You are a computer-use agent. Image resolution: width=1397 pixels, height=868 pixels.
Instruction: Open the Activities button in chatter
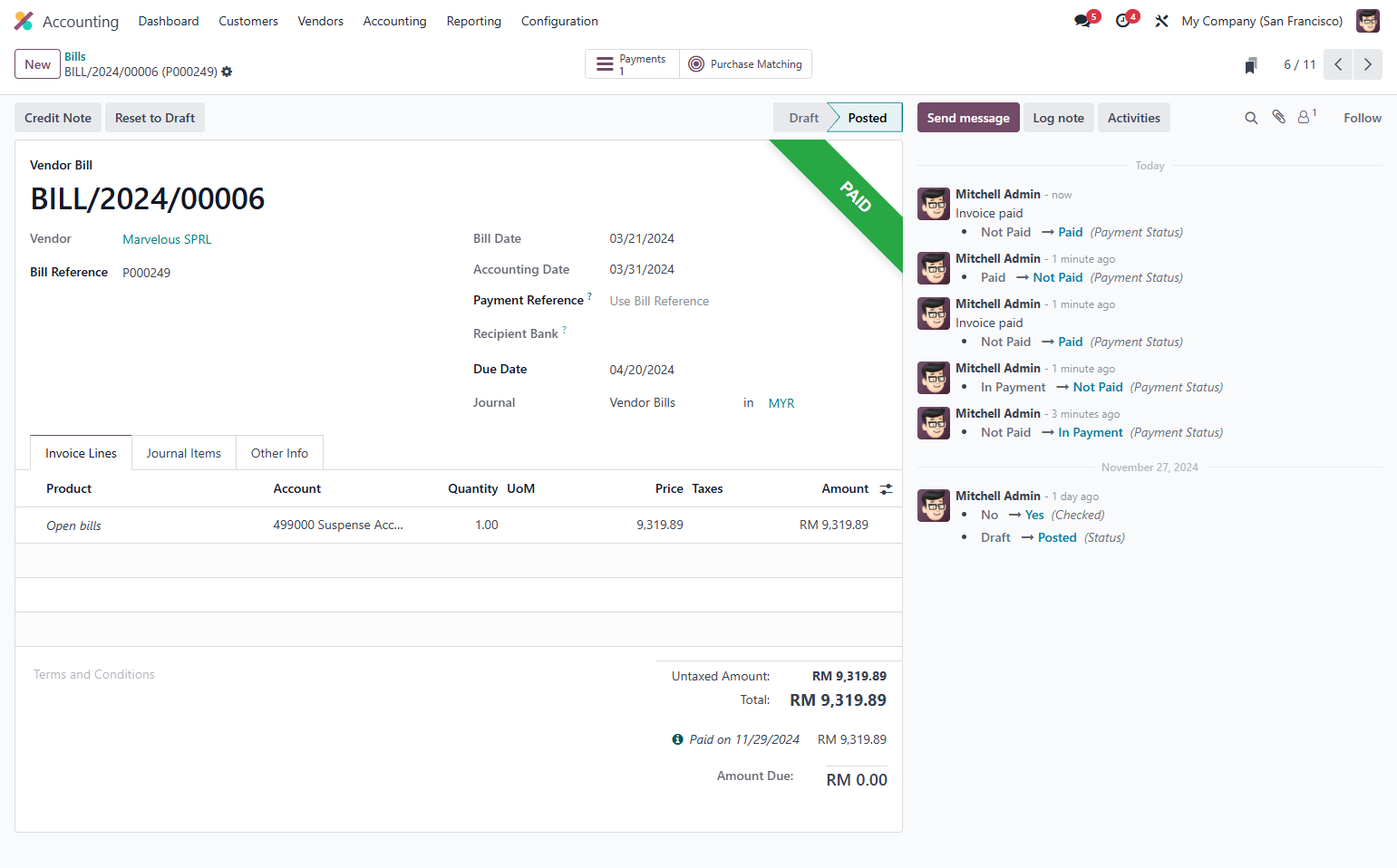point(1133,118)
